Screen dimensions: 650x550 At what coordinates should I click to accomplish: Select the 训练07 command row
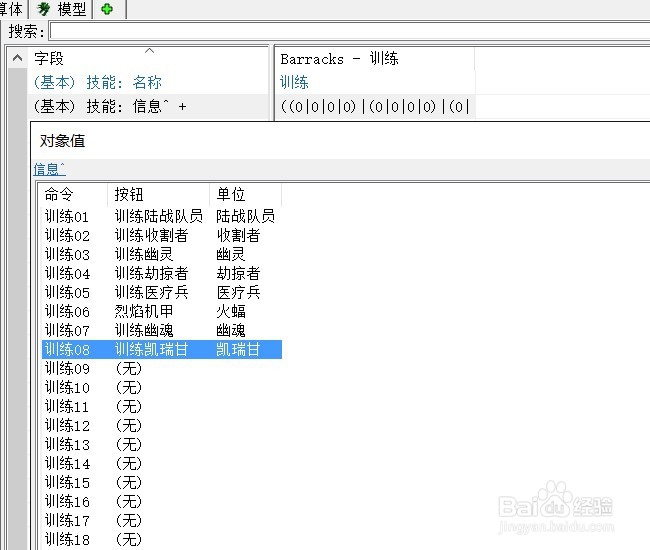point(67,331)
